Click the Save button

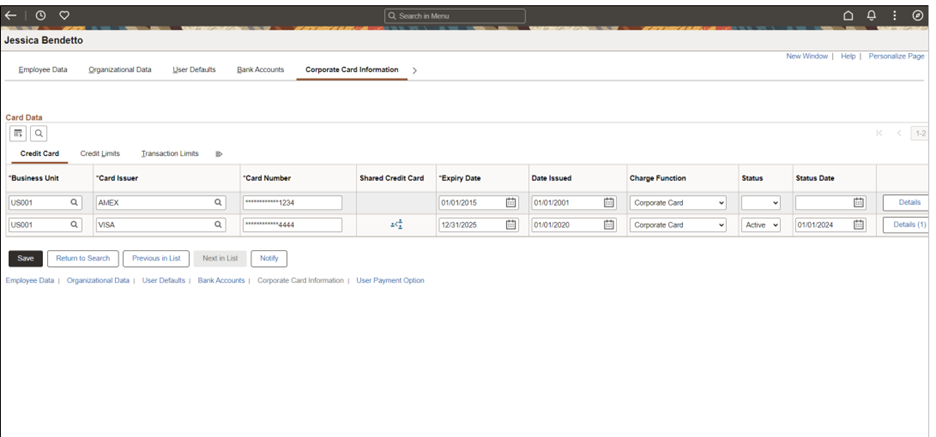pos(26,258)
